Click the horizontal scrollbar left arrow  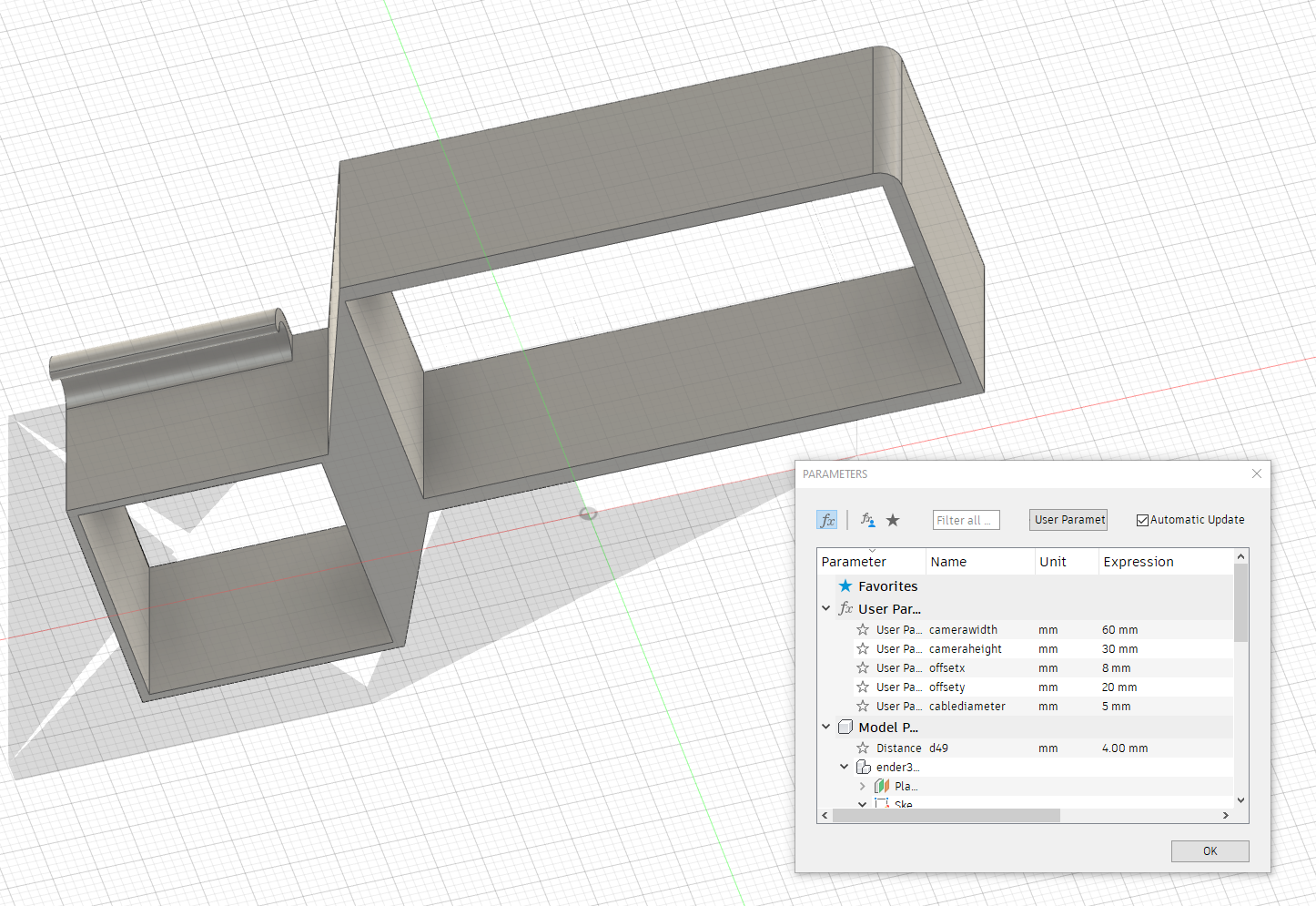tap(825, 815)
